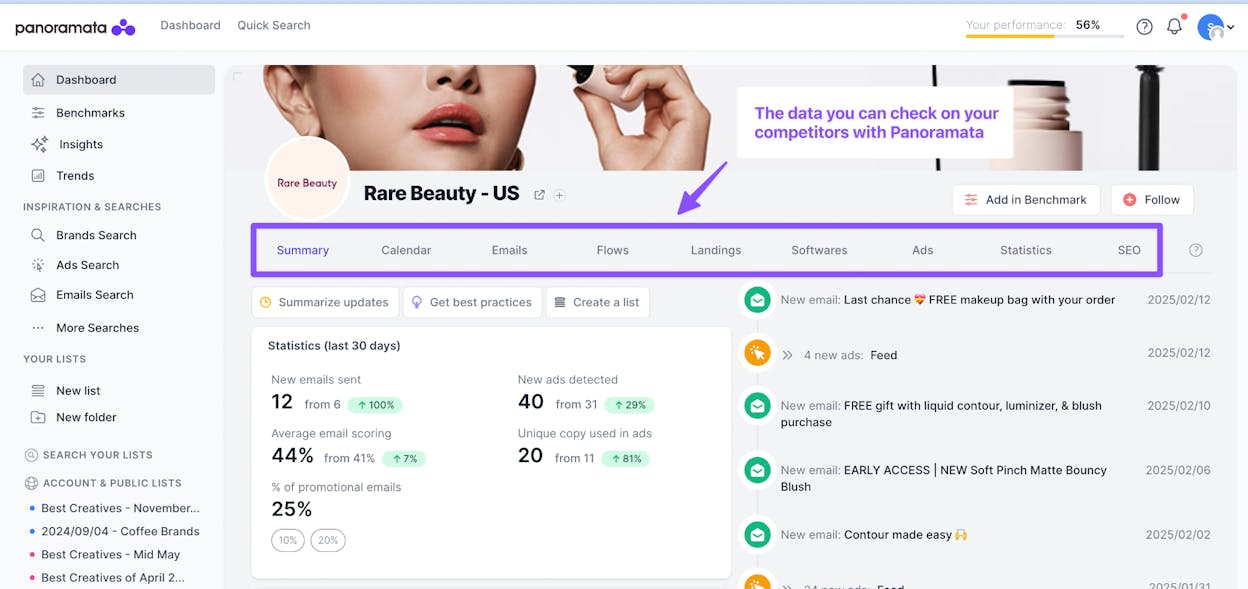Open Best Creatives - Mid May list
The image size is (1248, 589).
[110, 554]
